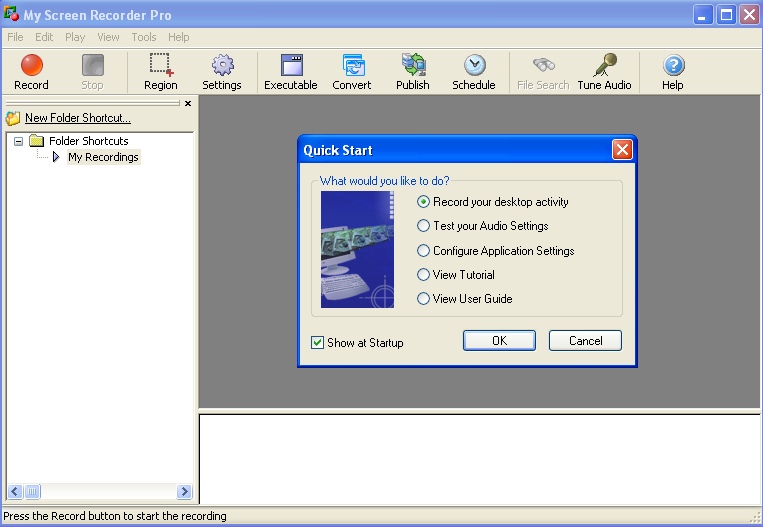The image size is (763, 527).
Task: Click the New Folder Shortcut folder icon
Action: point(13,118)
